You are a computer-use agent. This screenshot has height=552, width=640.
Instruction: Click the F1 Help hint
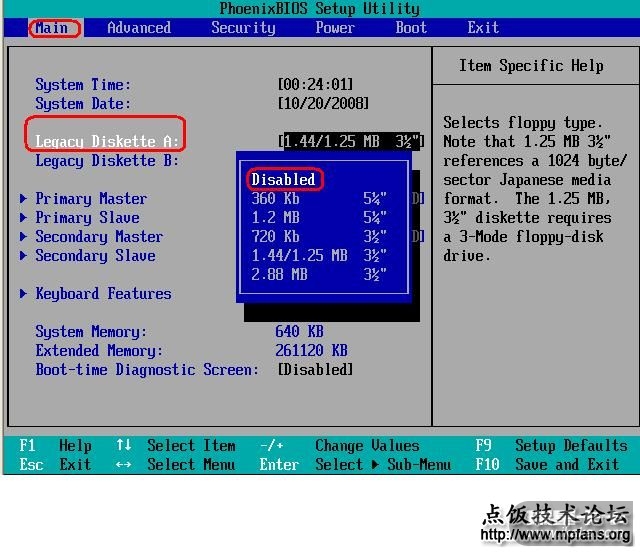pos(55,445)
